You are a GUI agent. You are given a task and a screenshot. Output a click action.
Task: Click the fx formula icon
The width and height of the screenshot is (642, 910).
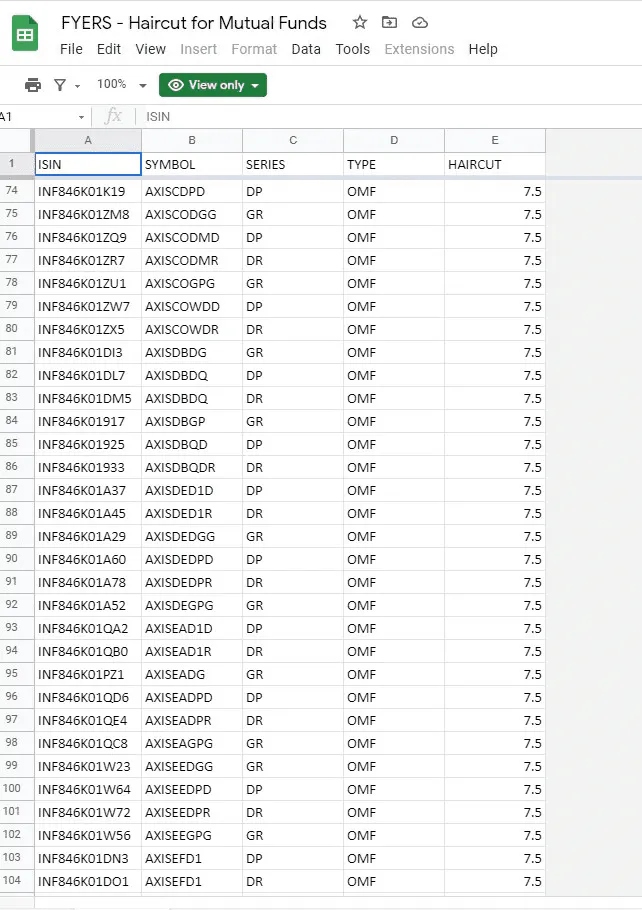click(x=114, y=117)
